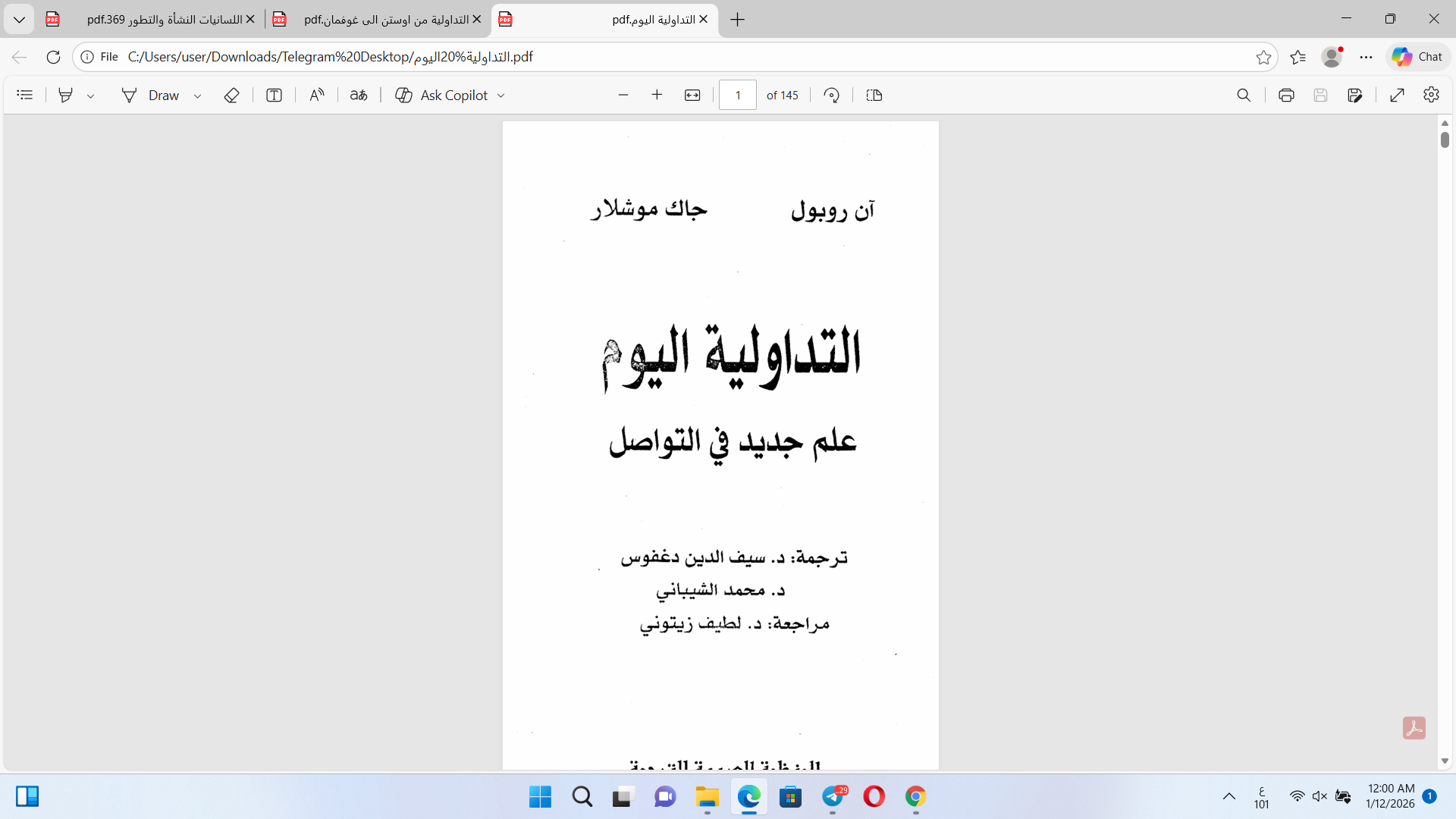Open the Windows Start menu
Image resolution: width=1456 pixels, height=819 pixels.
[540, 796]
